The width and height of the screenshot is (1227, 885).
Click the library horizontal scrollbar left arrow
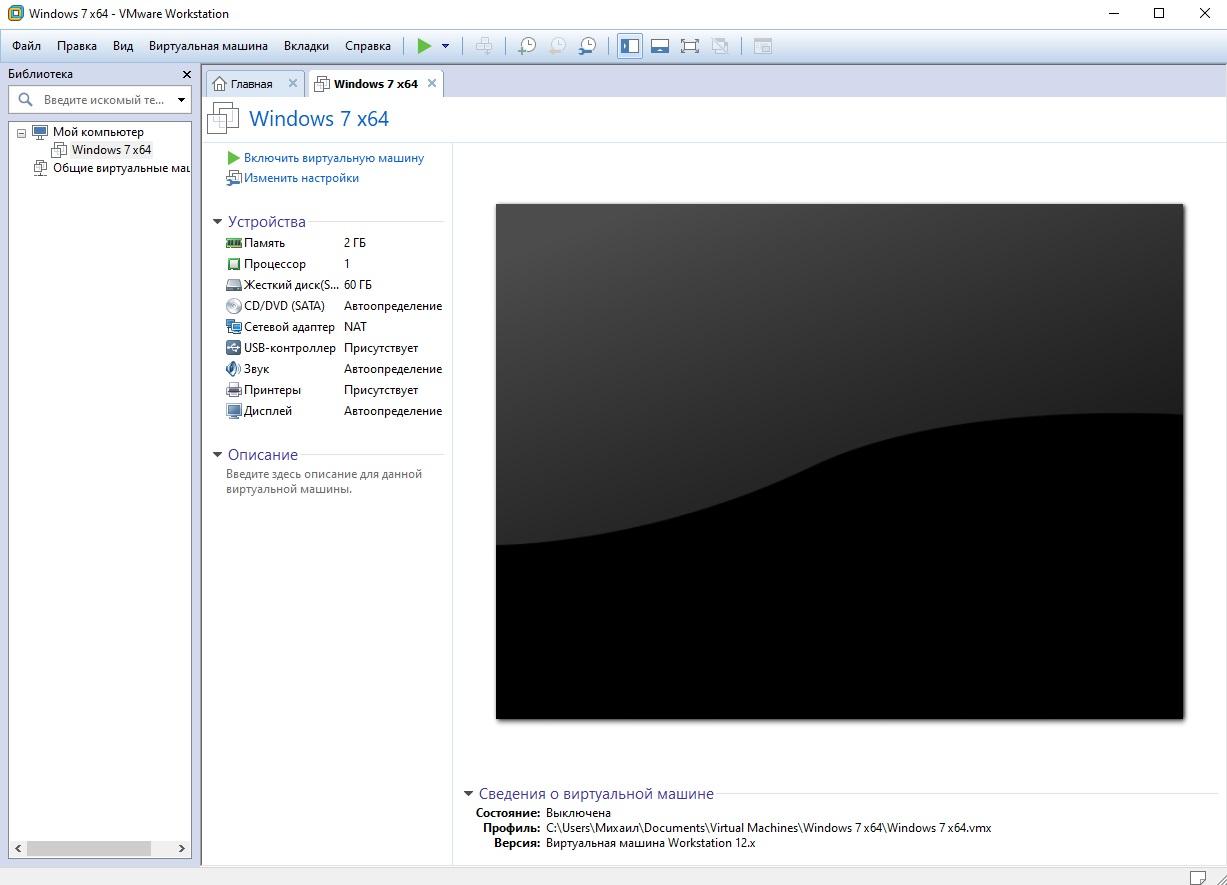click(x=18, y=848)
